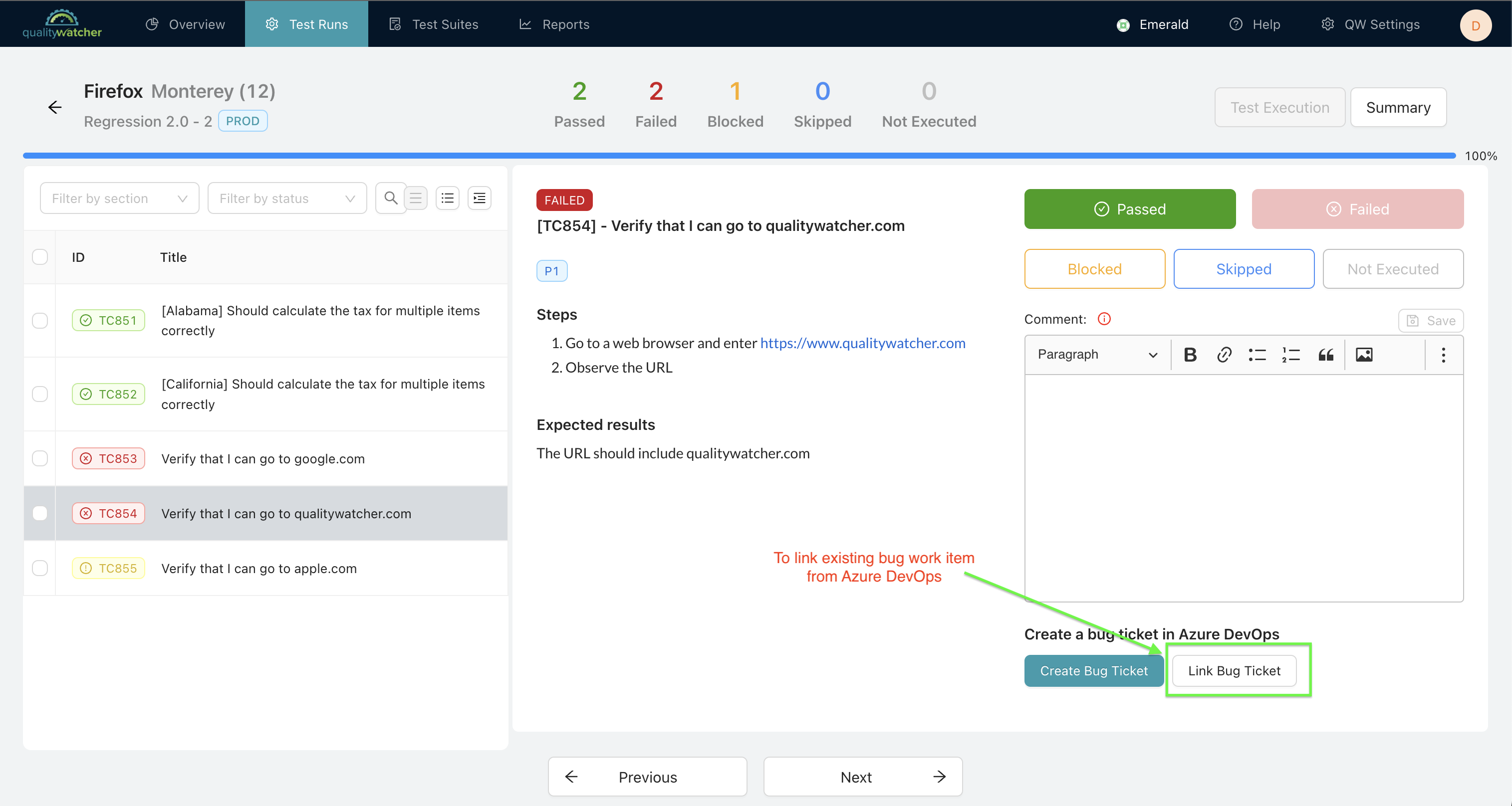The image size is (1512, 806).
Task: Check the TC854 row checkbox
Action: click(x=40, y=513)
